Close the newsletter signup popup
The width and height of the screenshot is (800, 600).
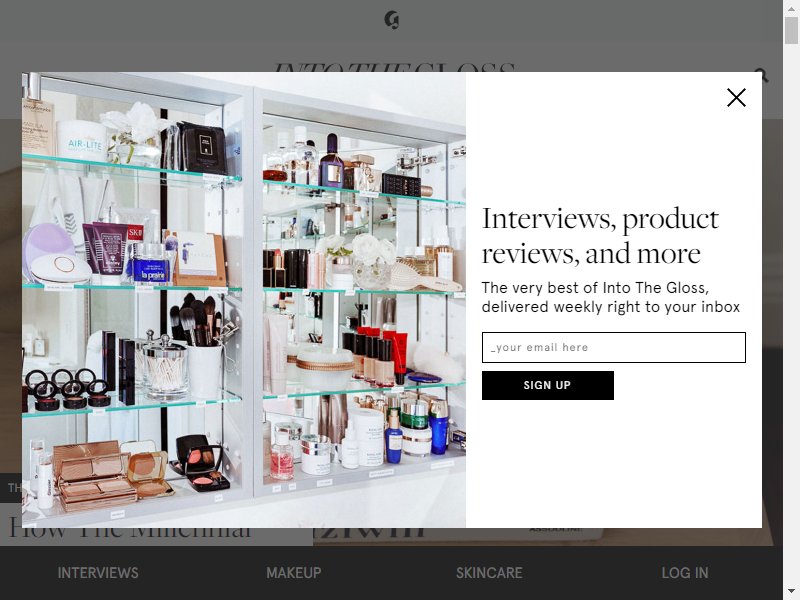(x=736, y=97)
